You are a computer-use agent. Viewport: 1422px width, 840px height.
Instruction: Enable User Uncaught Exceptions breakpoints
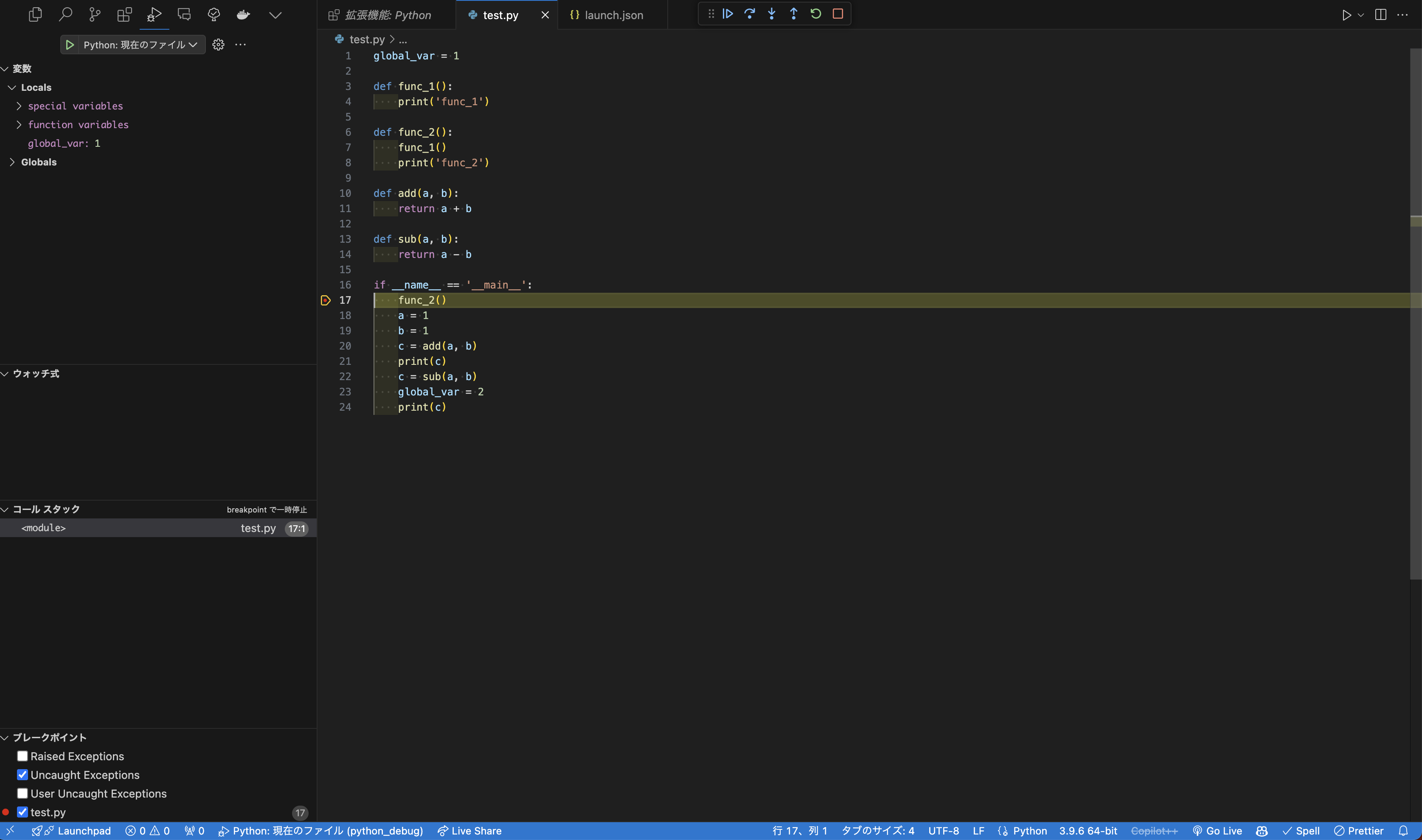[22, 793]
